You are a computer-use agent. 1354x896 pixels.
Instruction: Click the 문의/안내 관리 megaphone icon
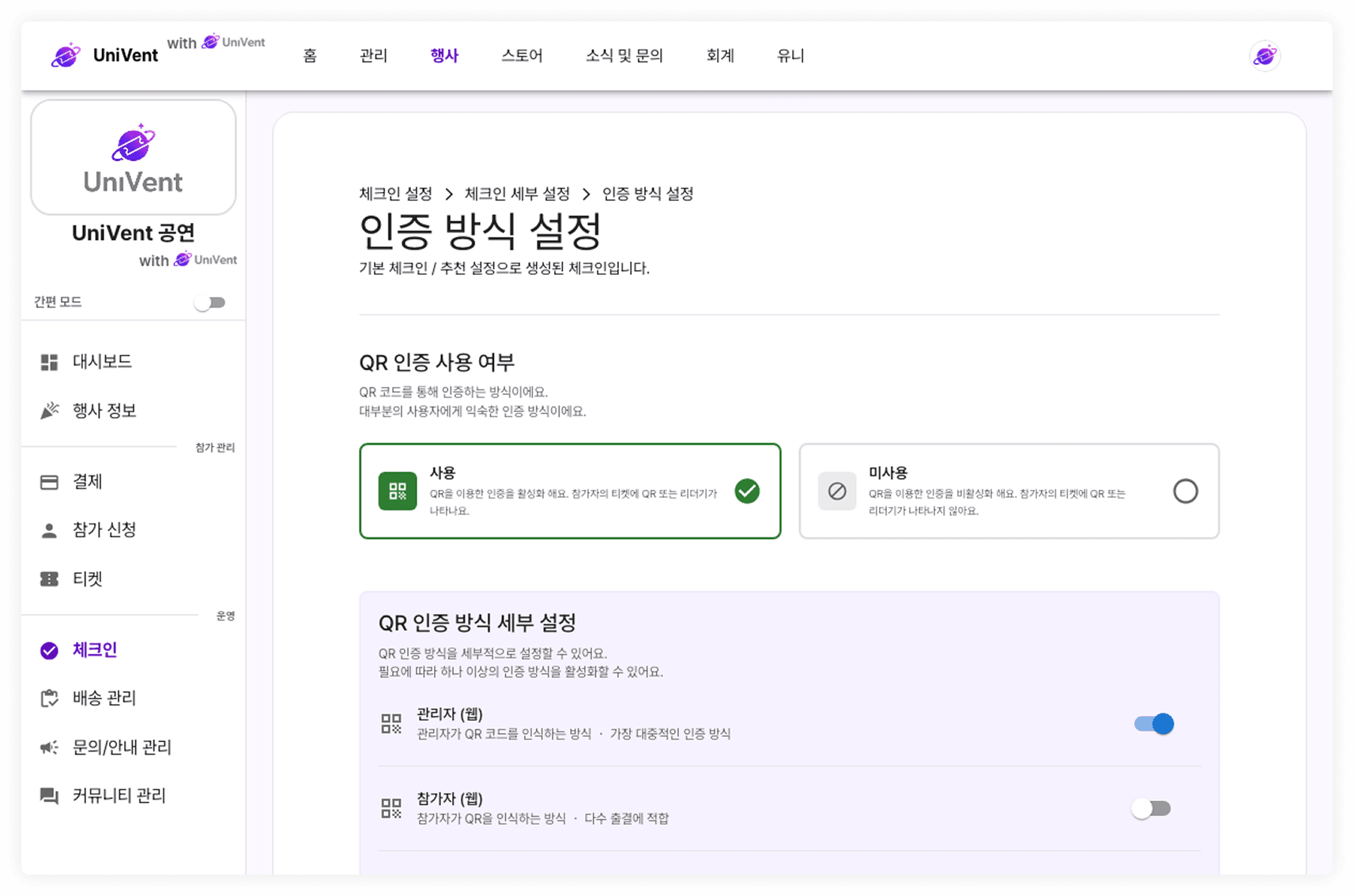[x=49, y=747]
